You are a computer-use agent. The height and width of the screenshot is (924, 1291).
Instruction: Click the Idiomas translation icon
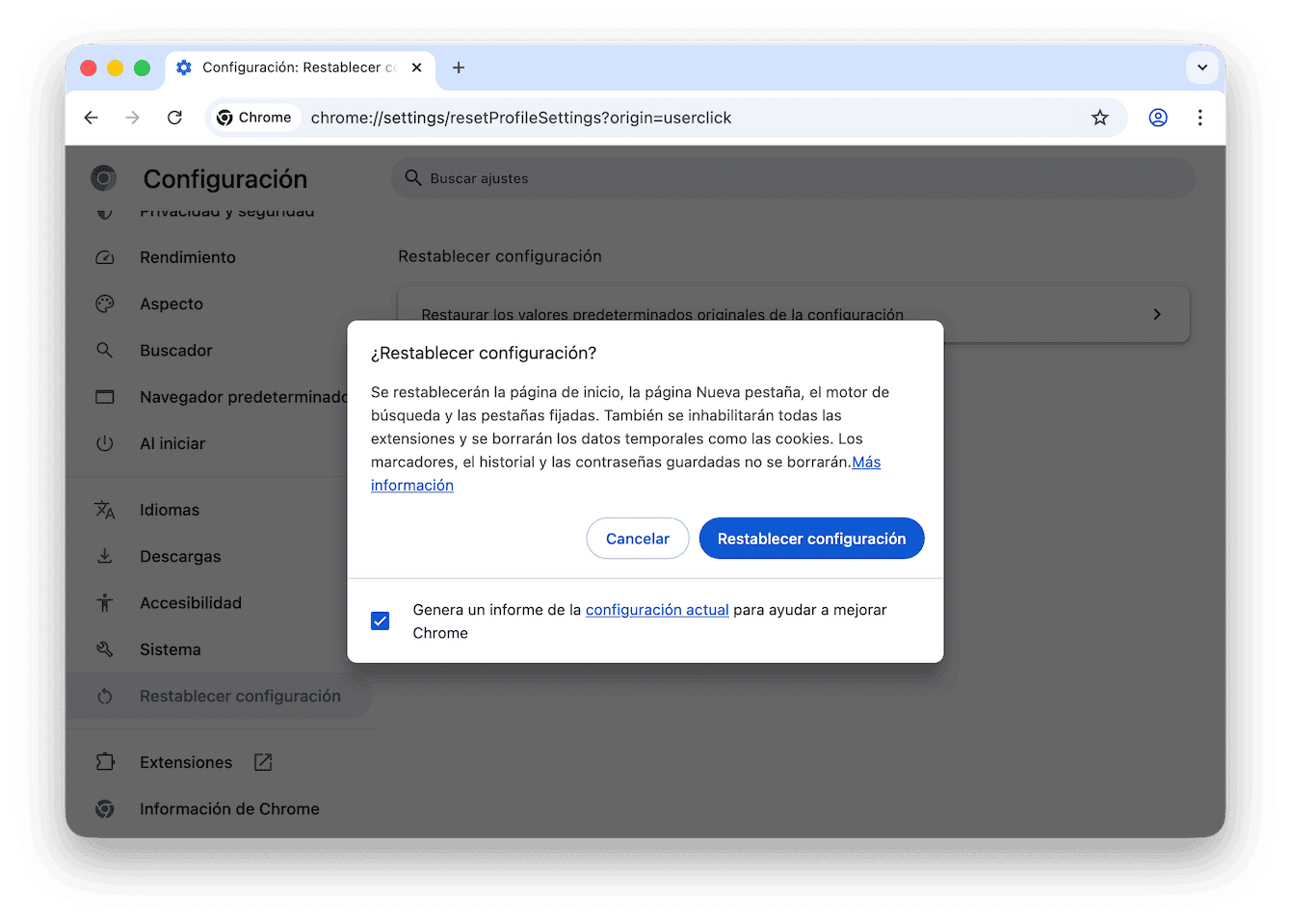(x=105, y=510)
